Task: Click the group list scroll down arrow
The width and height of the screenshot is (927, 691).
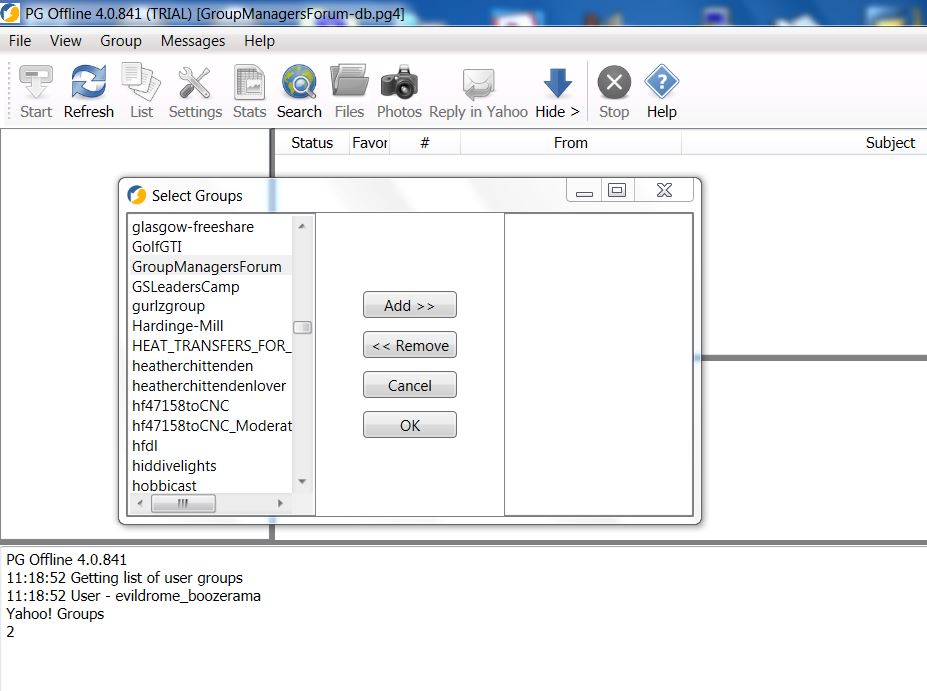Action: (302, 482)
